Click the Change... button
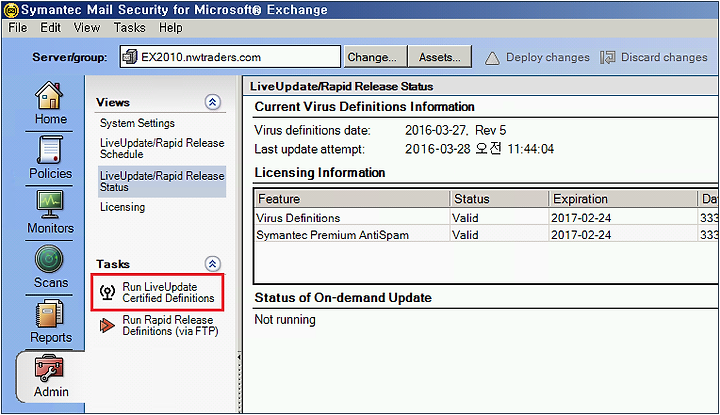 (375, 57)
